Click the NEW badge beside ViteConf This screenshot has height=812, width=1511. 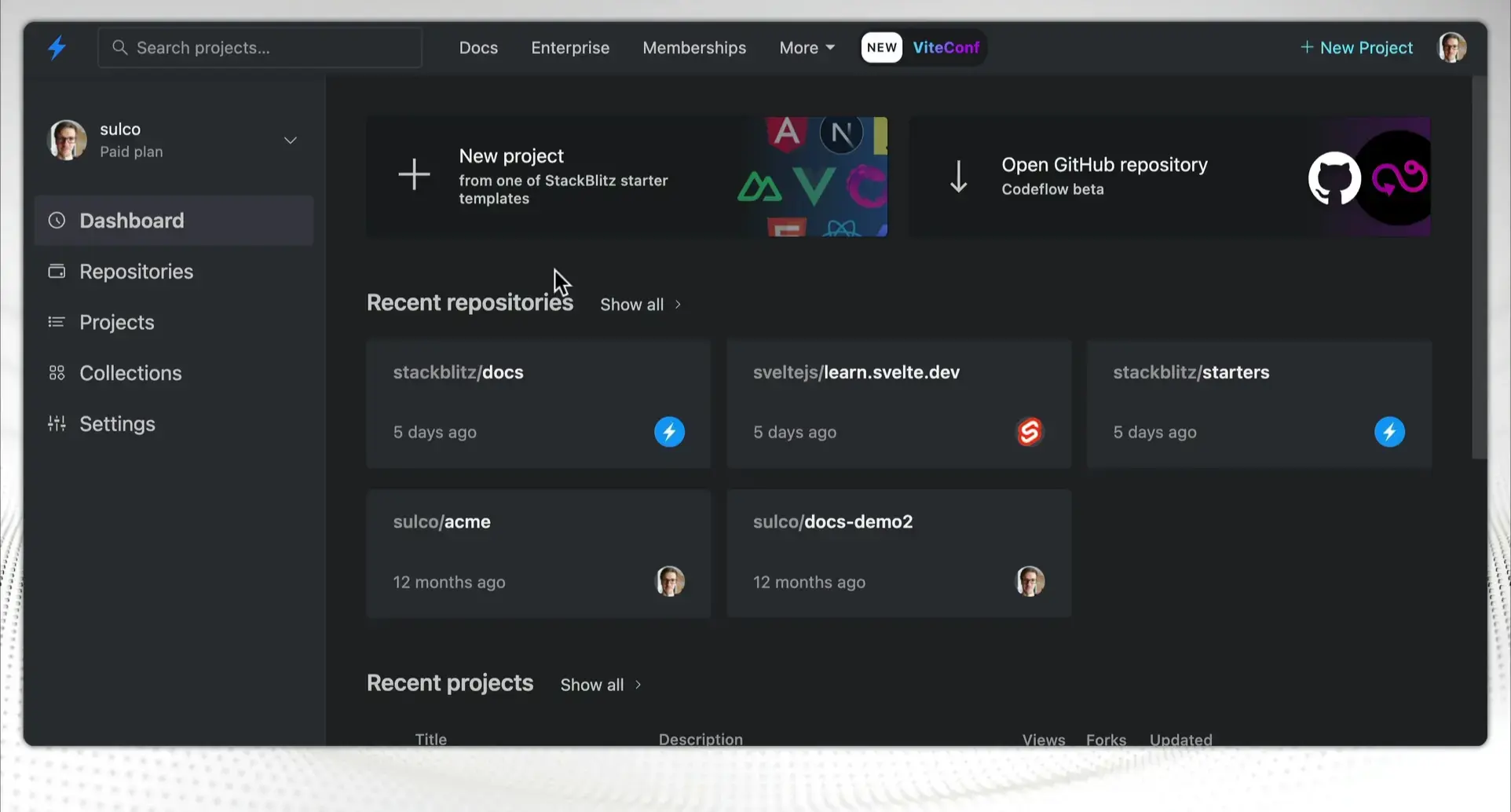pyautogui.click(x=882, y=47)
